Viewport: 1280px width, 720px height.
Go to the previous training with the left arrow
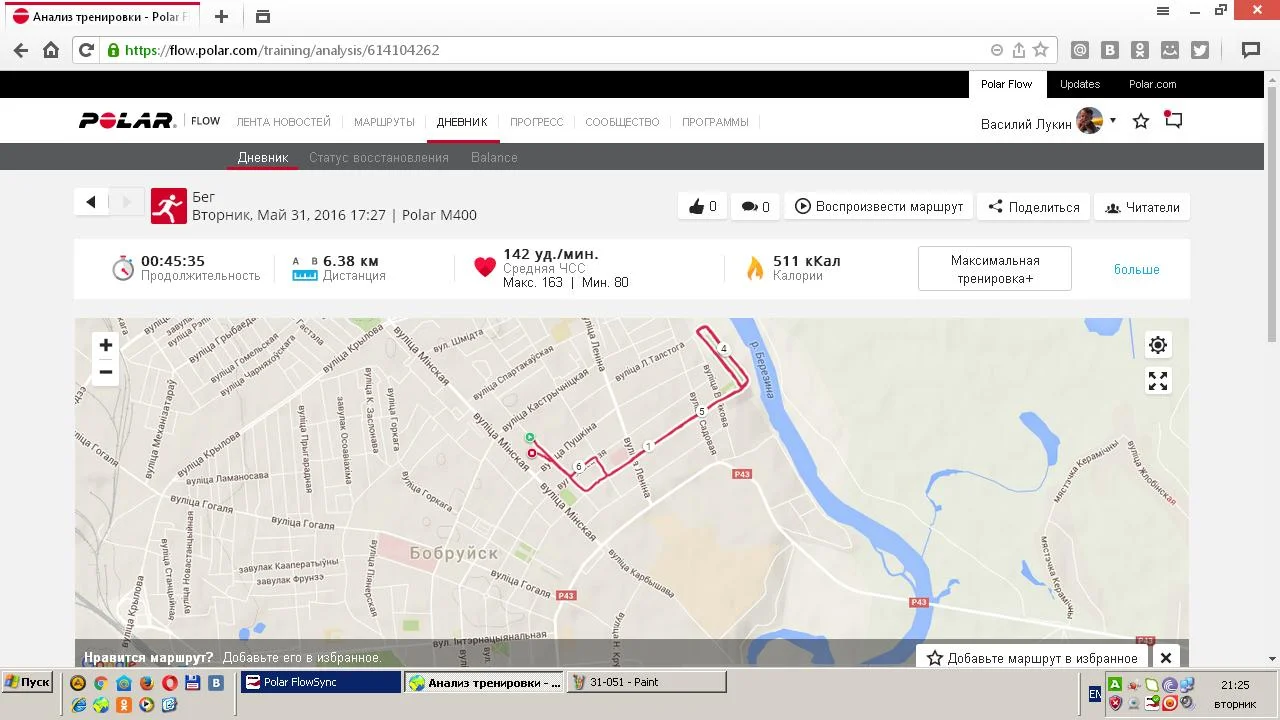pos(91,202)
